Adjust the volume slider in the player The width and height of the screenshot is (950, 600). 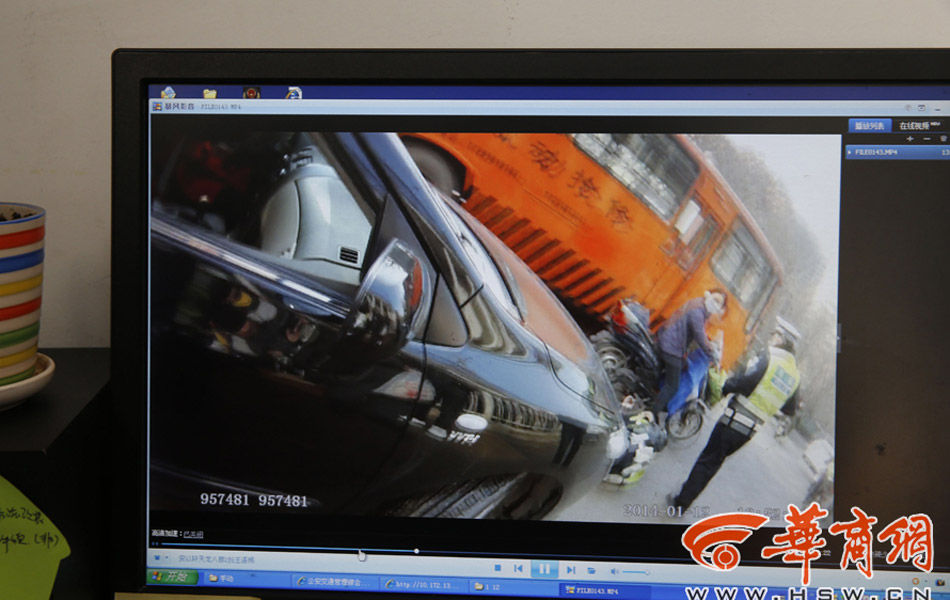click(635, 572)
